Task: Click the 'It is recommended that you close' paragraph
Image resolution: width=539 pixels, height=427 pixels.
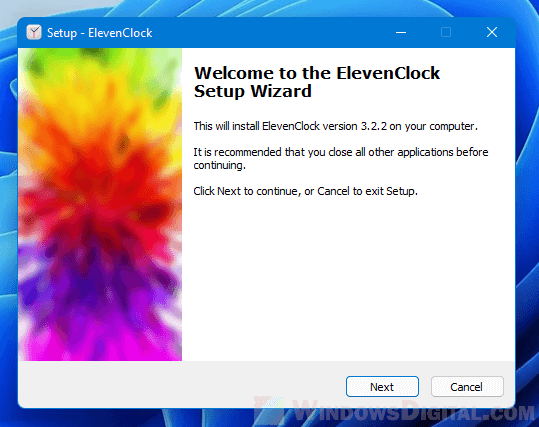Action: coord(341,158)
